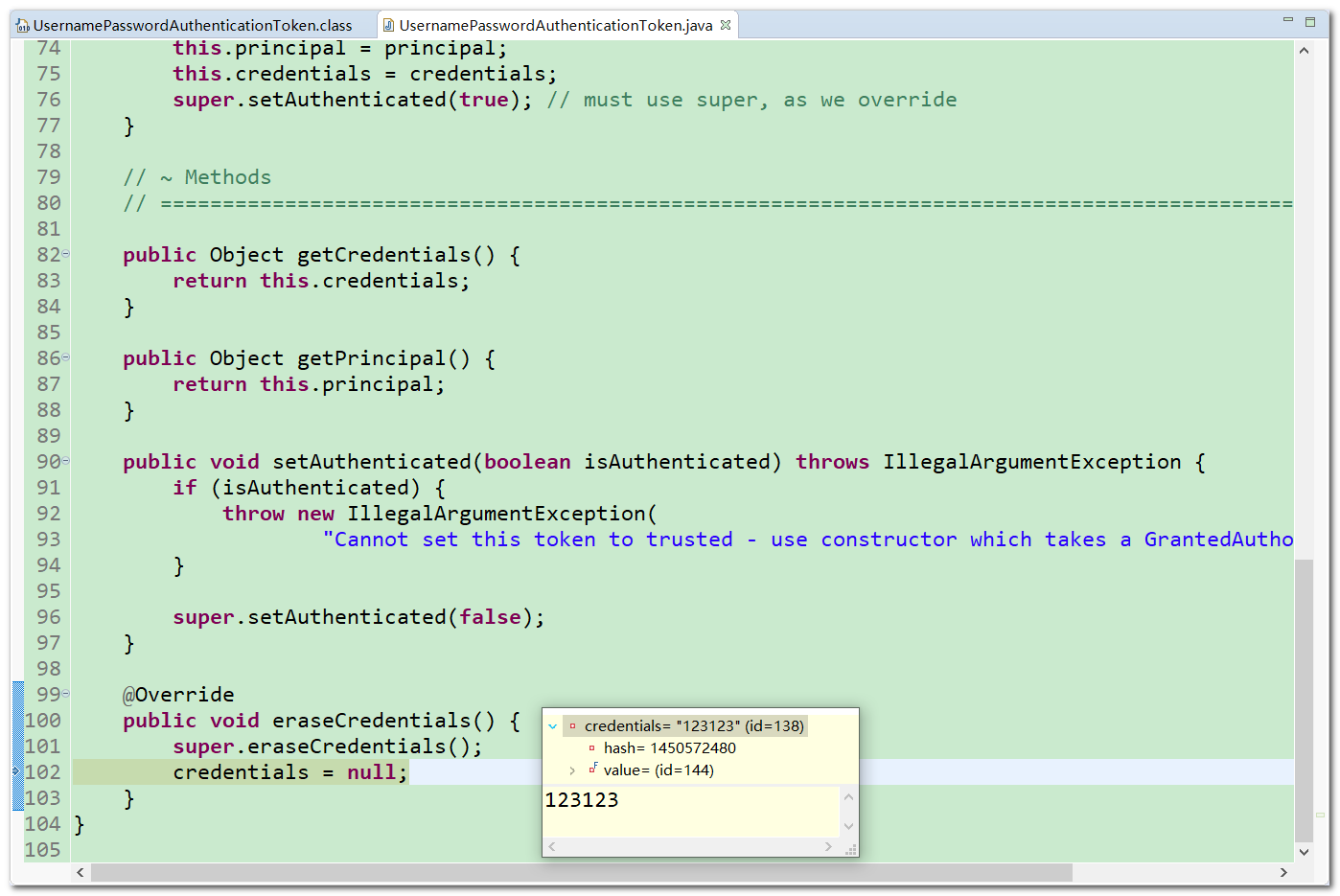The width and height of the screenshot is (1340, 896).
Task: Click right arrow of popup horizontal scrollbar
Action: tap(828, 847)
